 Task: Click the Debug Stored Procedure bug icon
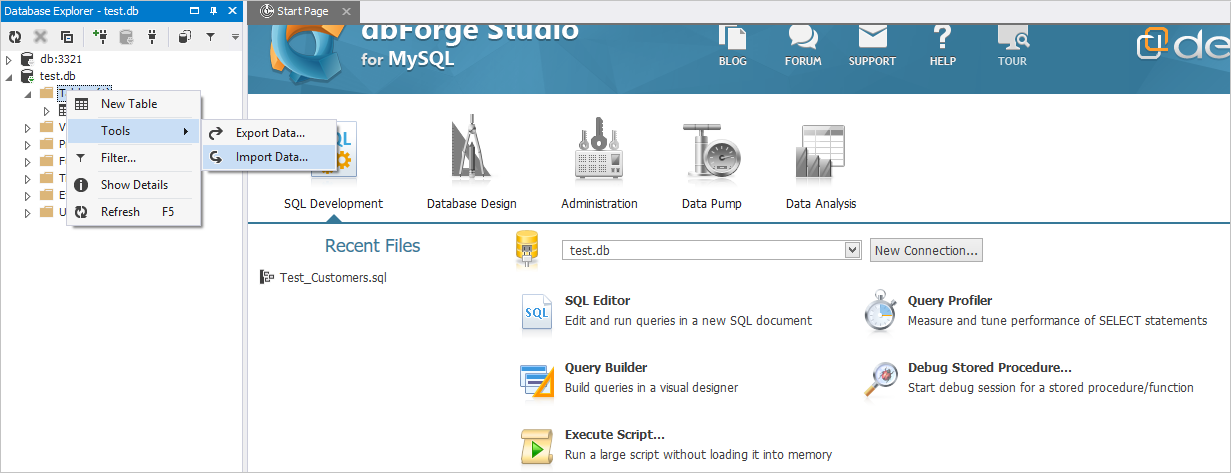tap(880, 380)
